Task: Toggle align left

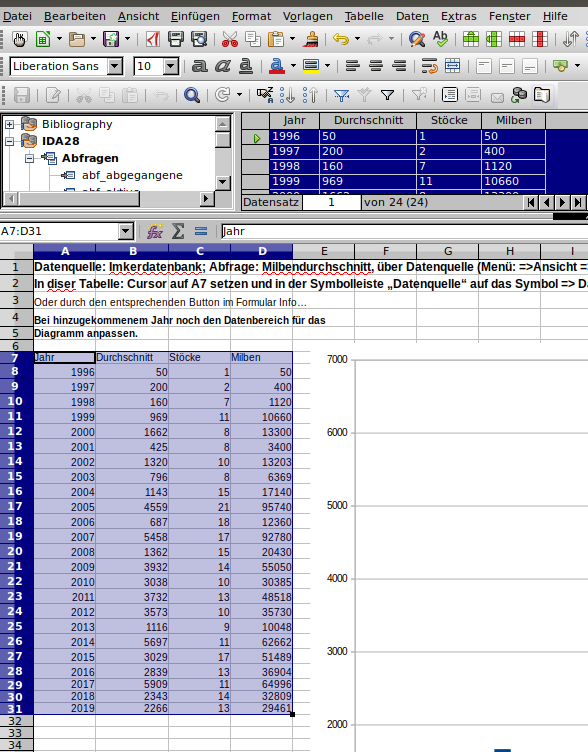Action: 353,66
